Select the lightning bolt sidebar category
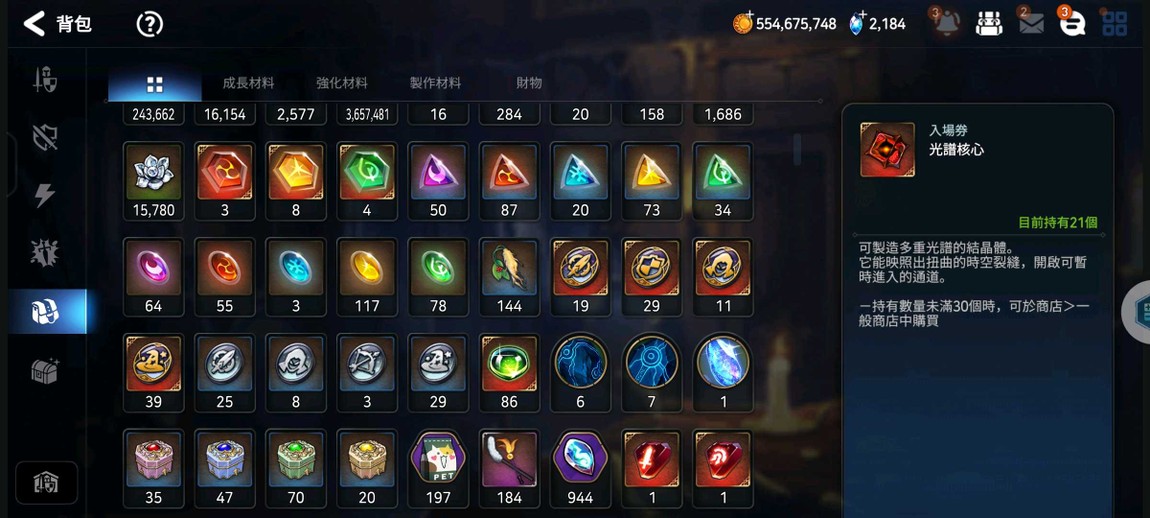 coord(45,194)
